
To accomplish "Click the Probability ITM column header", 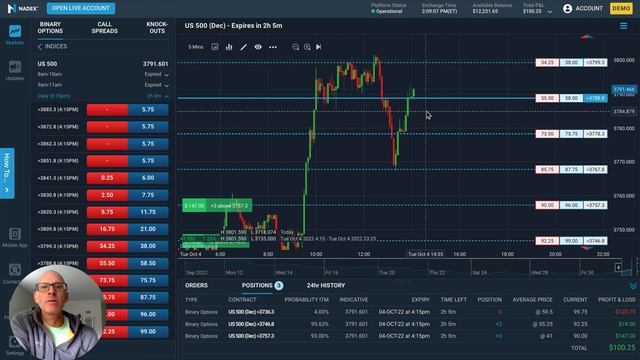I will [307, 300].
